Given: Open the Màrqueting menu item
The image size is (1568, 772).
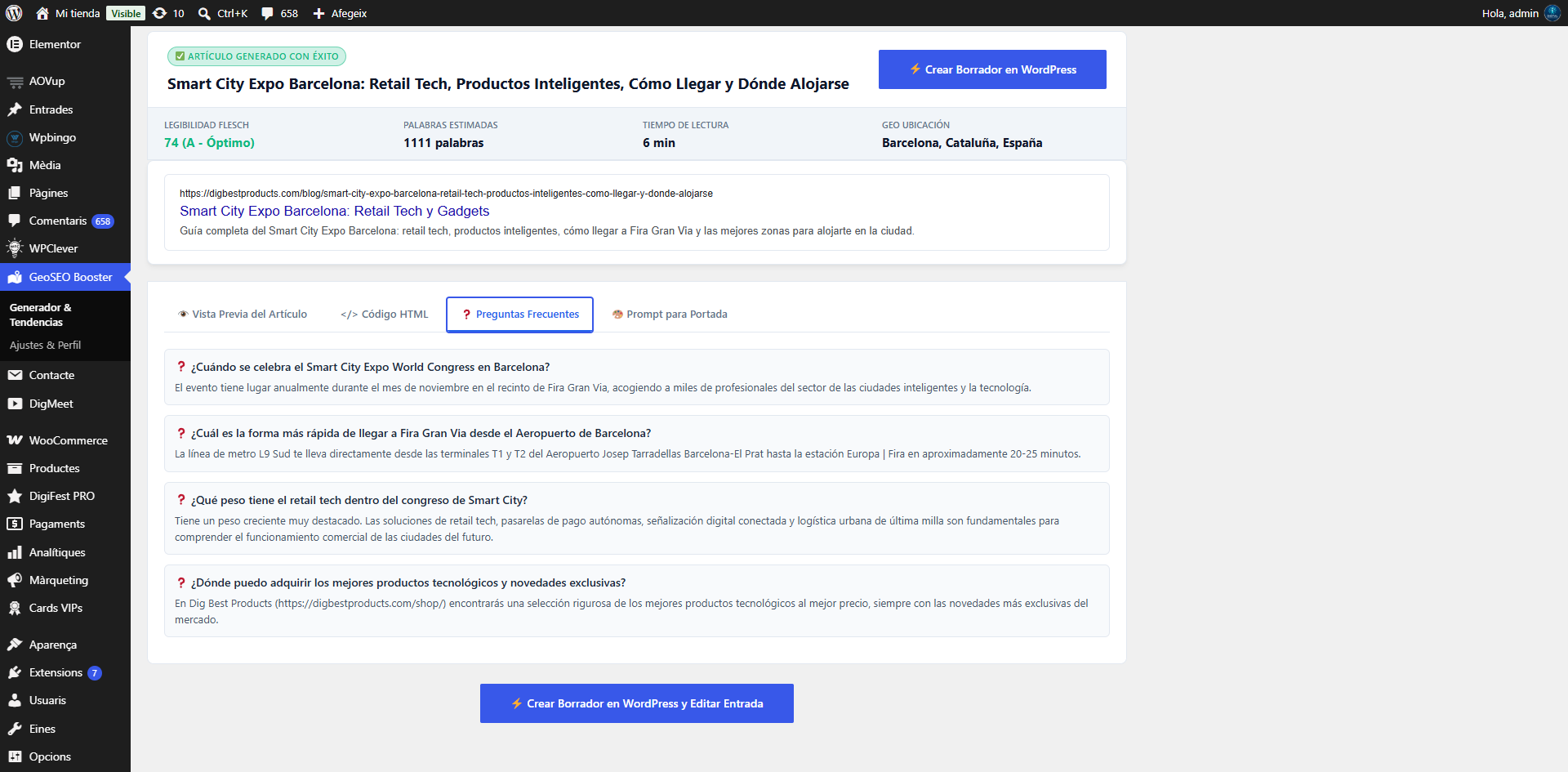Looking at the screenshot, I should point(65,580).
